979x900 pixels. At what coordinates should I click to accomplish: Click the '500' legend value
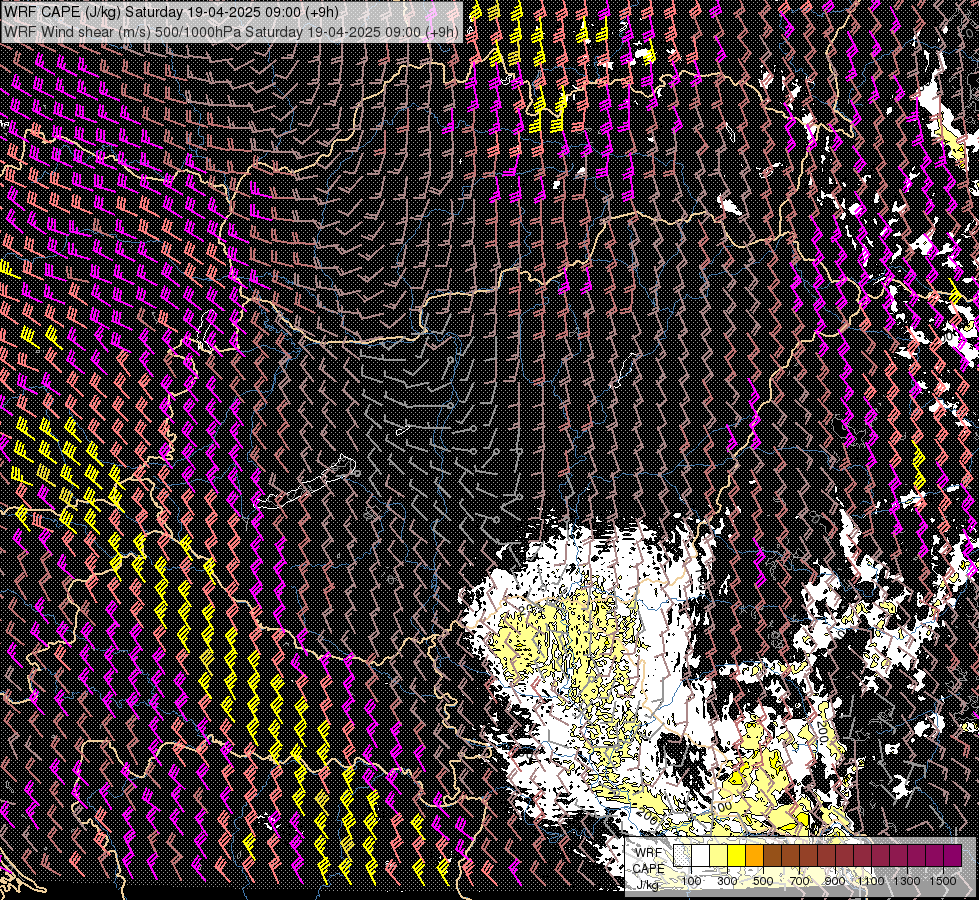tap(763, 881)
